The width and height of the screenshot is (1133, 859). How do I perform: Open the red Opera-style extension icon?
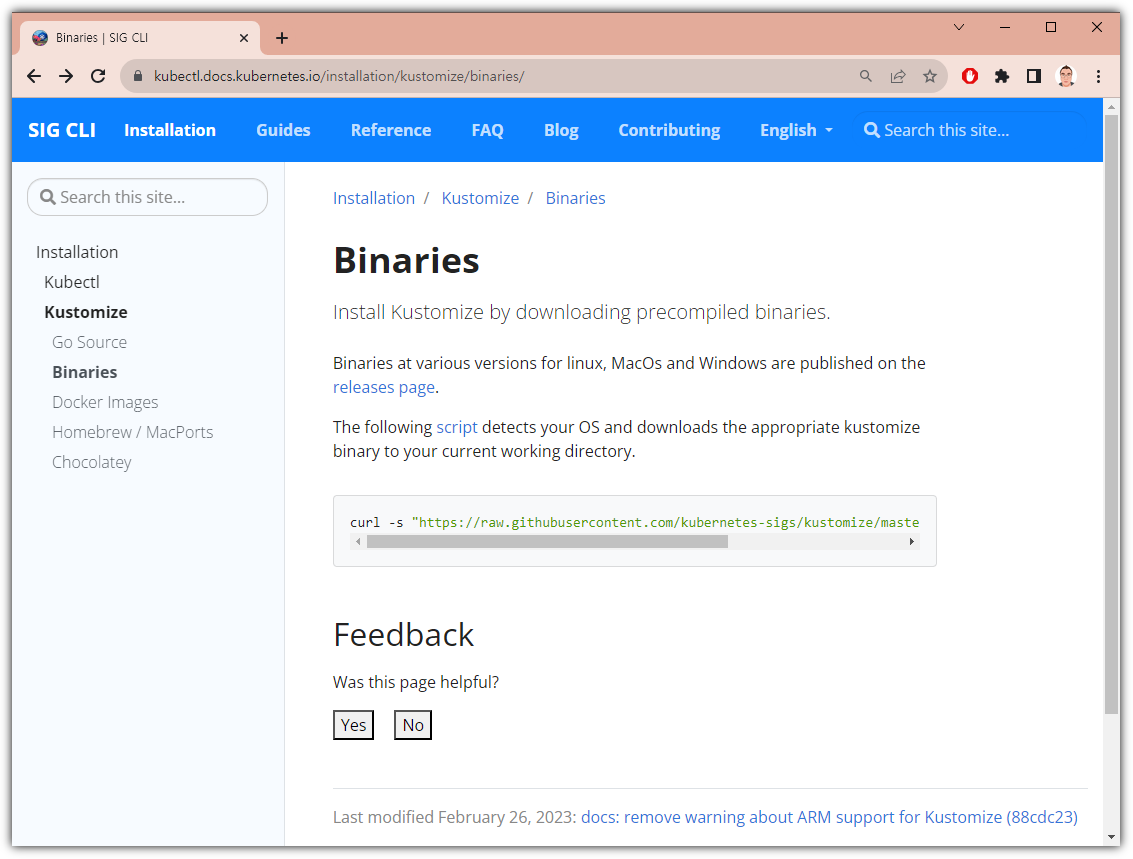click(970, 76)
